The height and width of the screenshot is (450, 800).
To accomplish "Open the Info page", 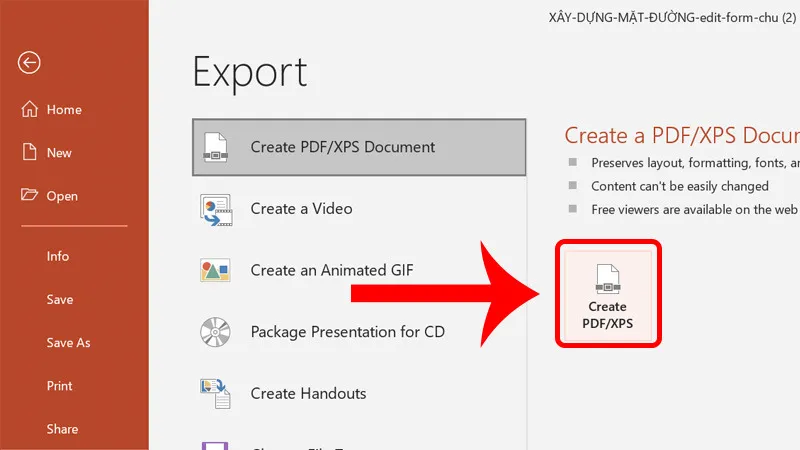I will [58, 256].
